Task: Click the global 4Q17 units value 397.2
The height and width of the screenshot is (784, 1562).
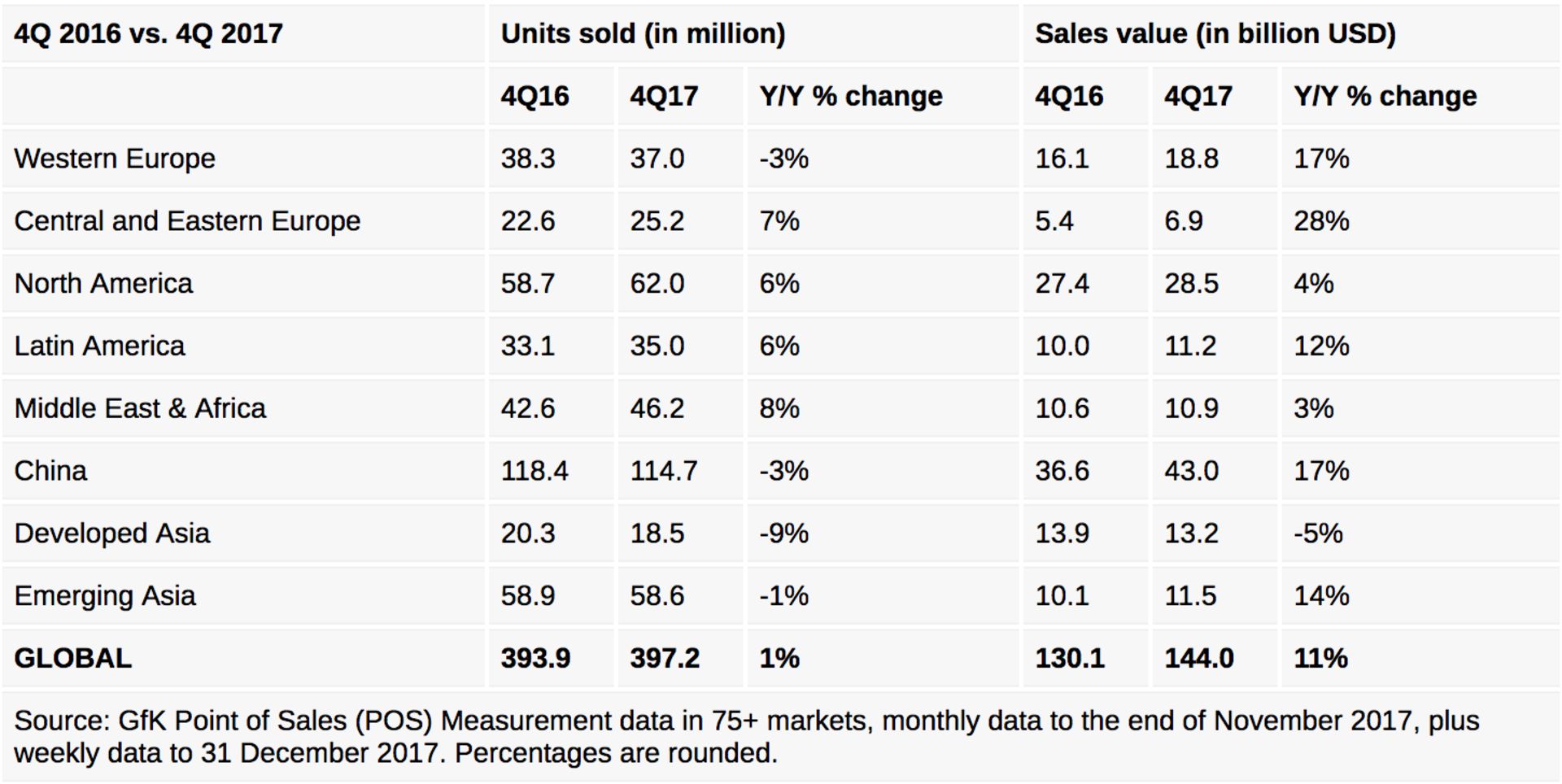Action: (664, 658)
